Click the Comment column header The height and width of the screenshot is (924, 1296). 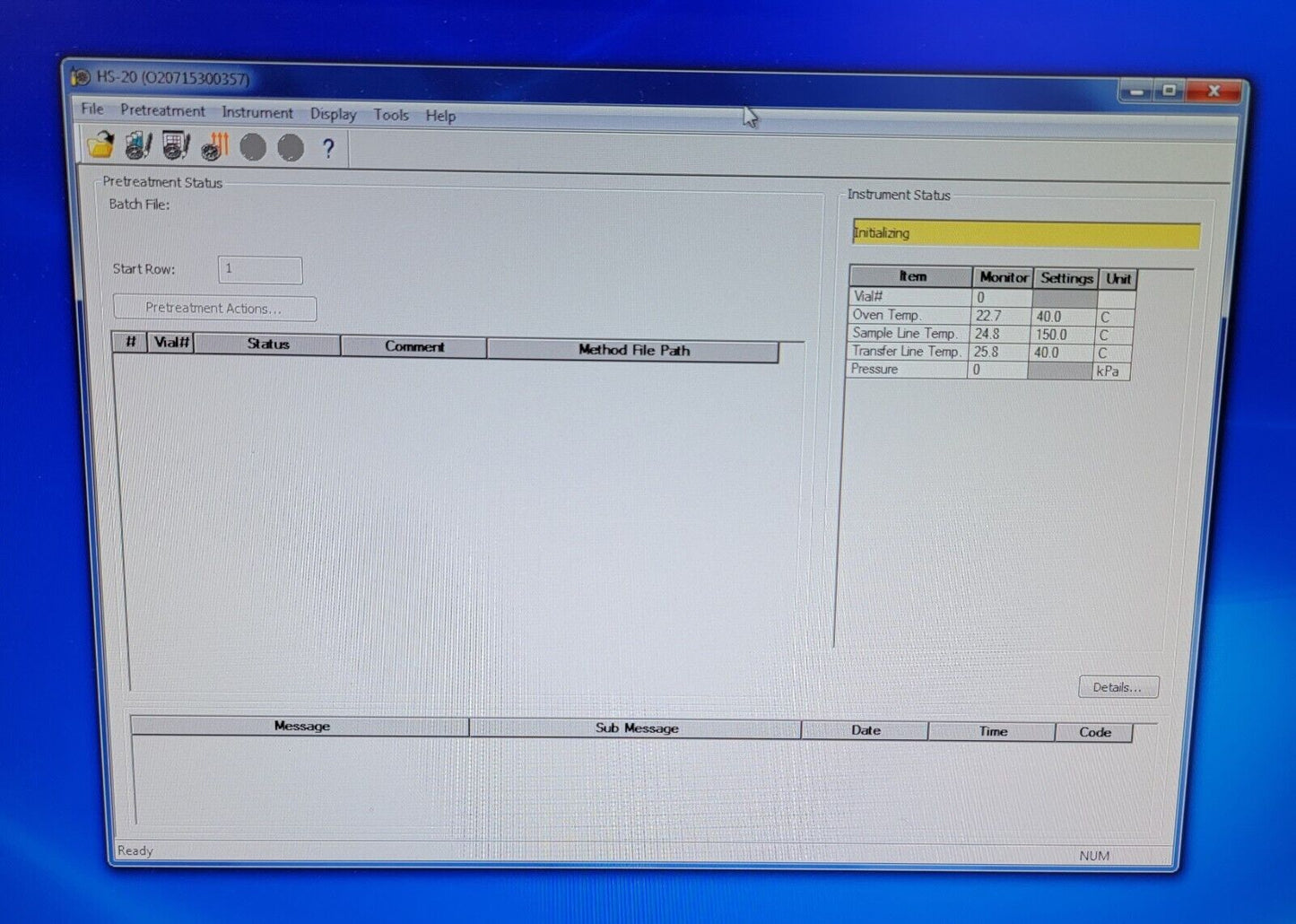point(413,346)
